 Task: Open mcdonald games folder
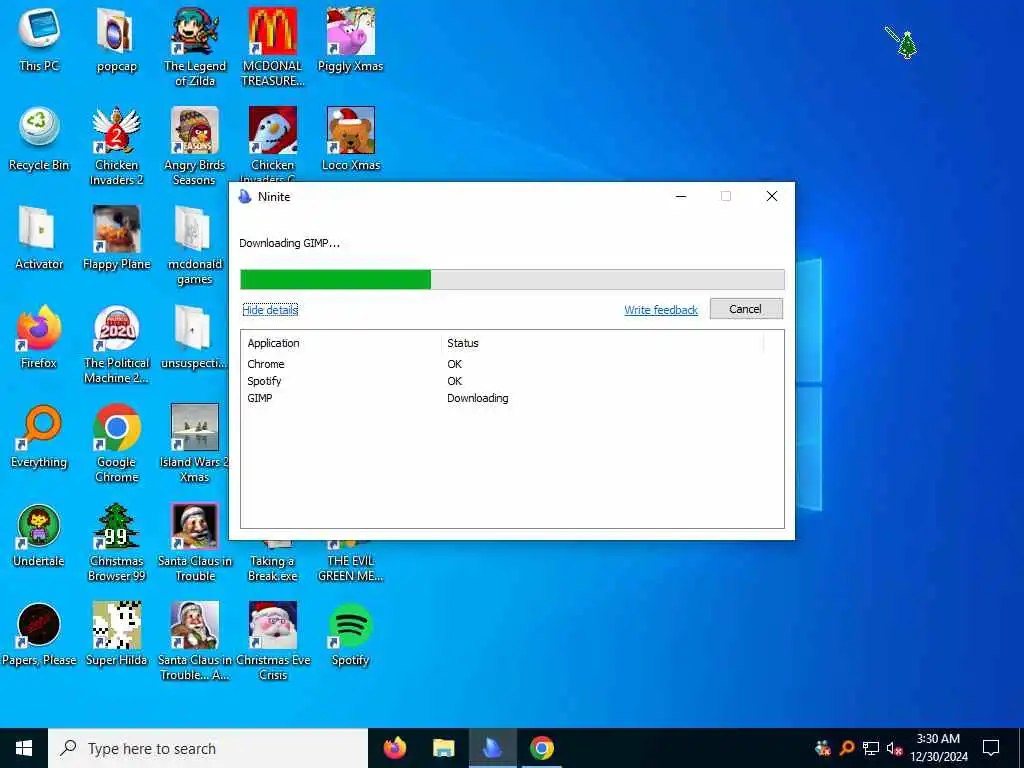(195, 246)
